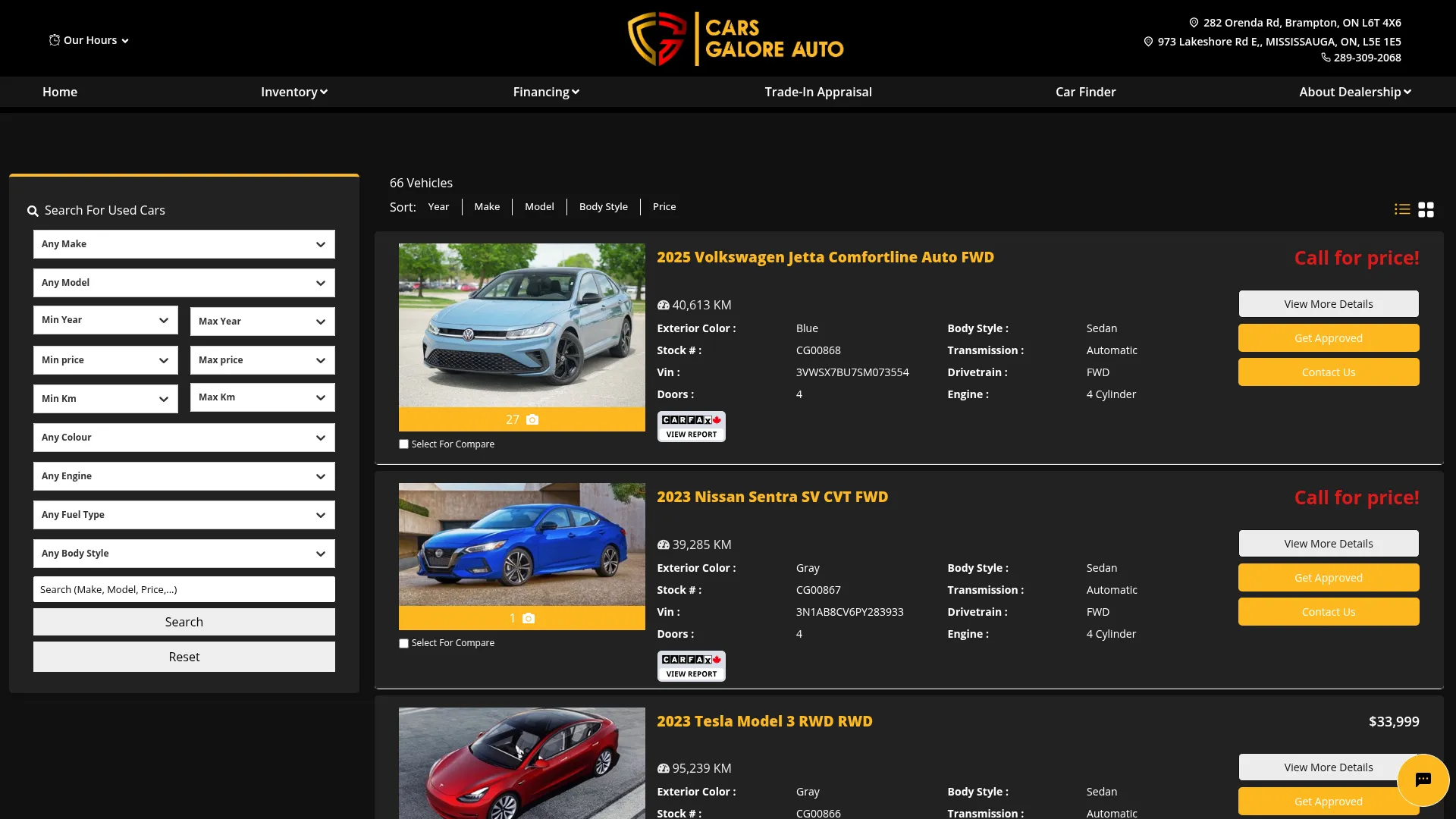Sort vehicles by Body Style

pos(604,207)
